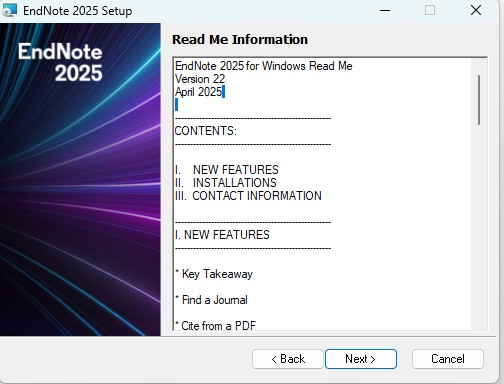Image resolution: width=504 pixels, height=384 pixels.
Task: Cancel the EndNote 2025 setup
Action: (x=448, y=359)
